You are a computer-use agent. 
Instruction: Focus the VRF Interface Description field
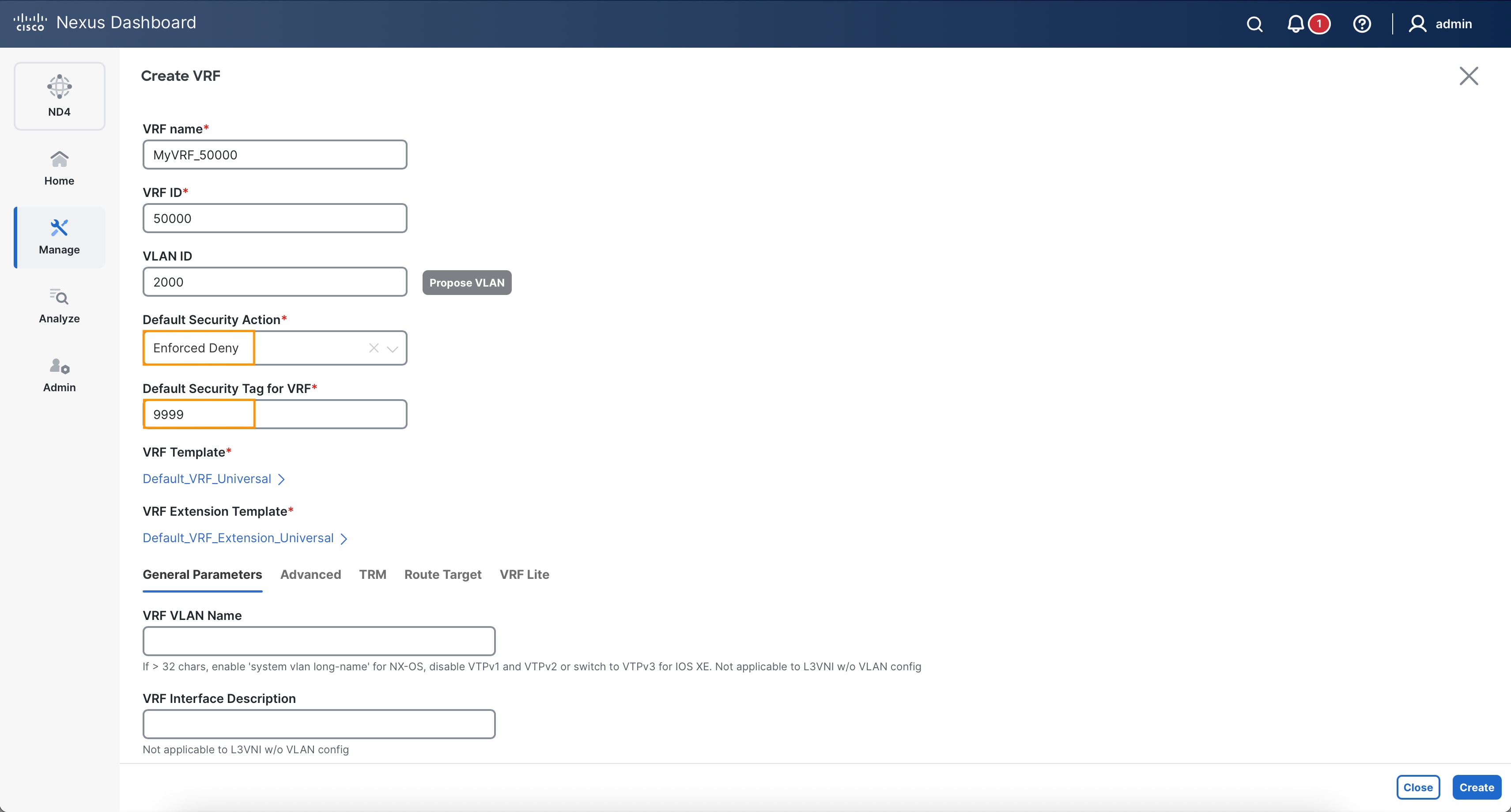(318, 724)
